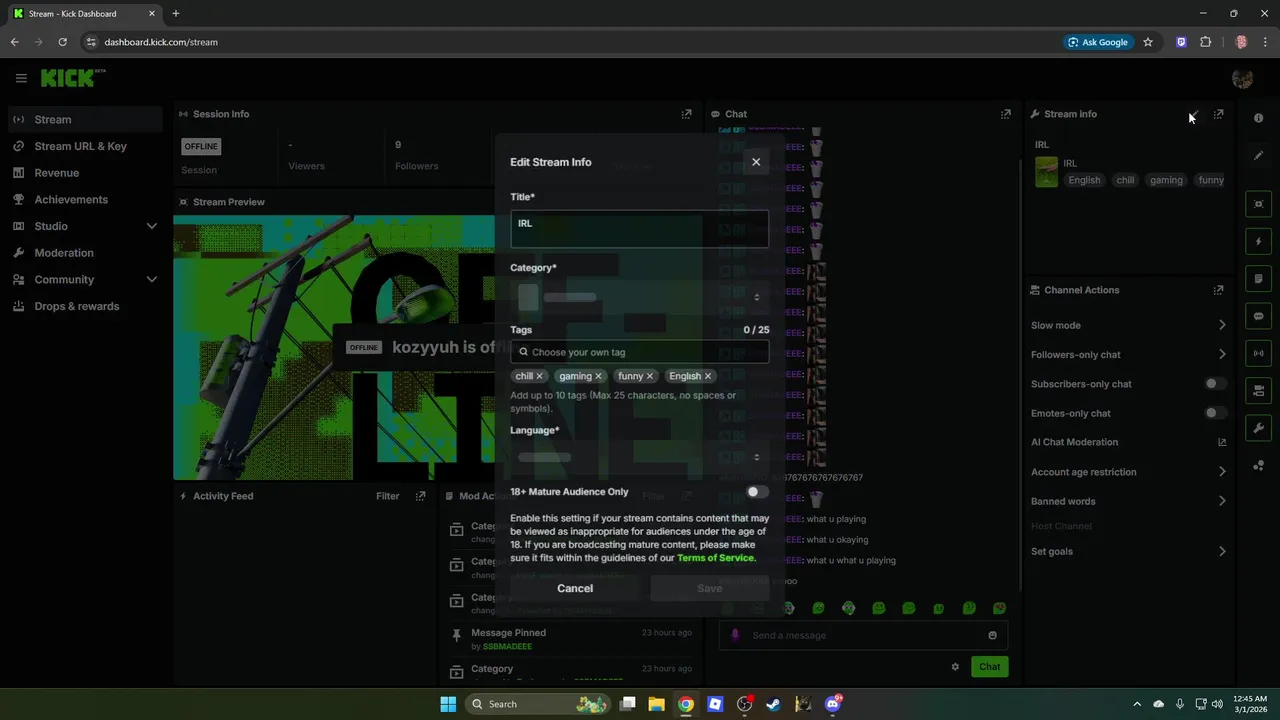Toggle 18+ Mature Audience Only switch
Viewport: 1280px width, 720px height.
pyautogui.click(x=757, y=492)
